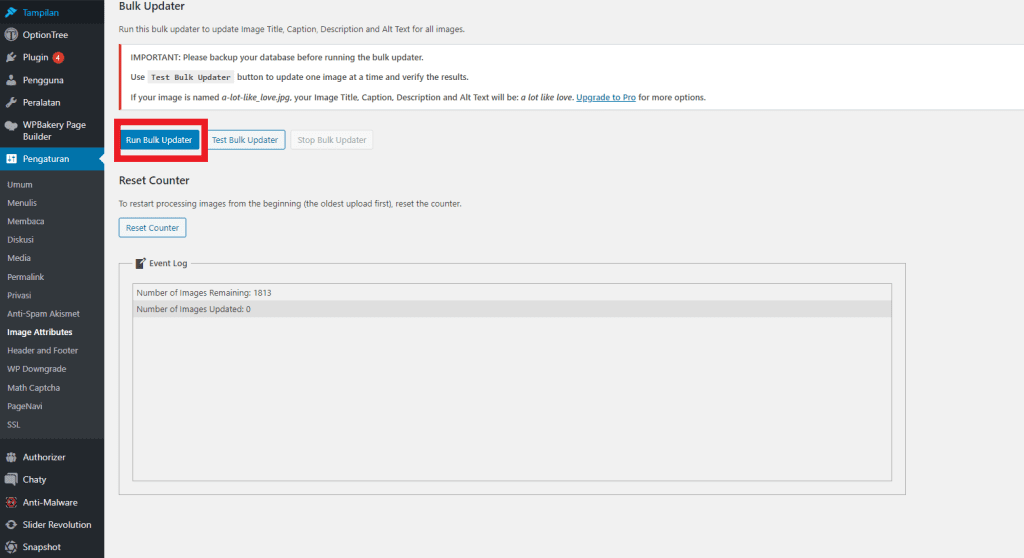The height and width of the screenshot is (558, 1024).
Task: Open the Privasi settings submenu
Action: pos(19,295)
